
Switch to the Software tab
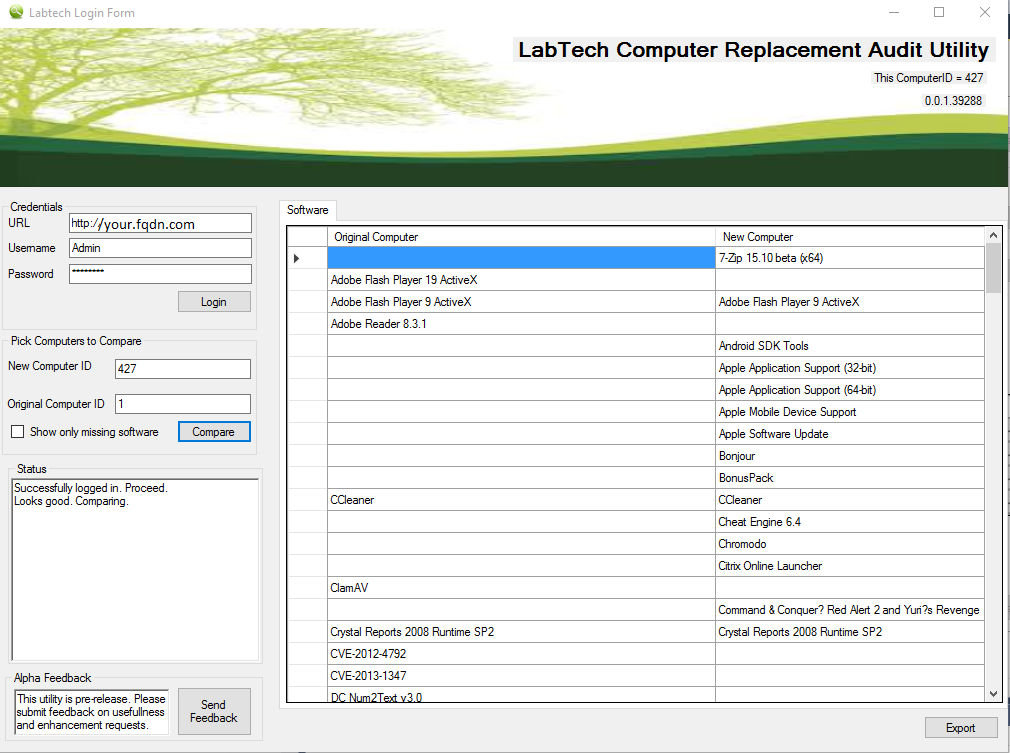tap(307, 210)
